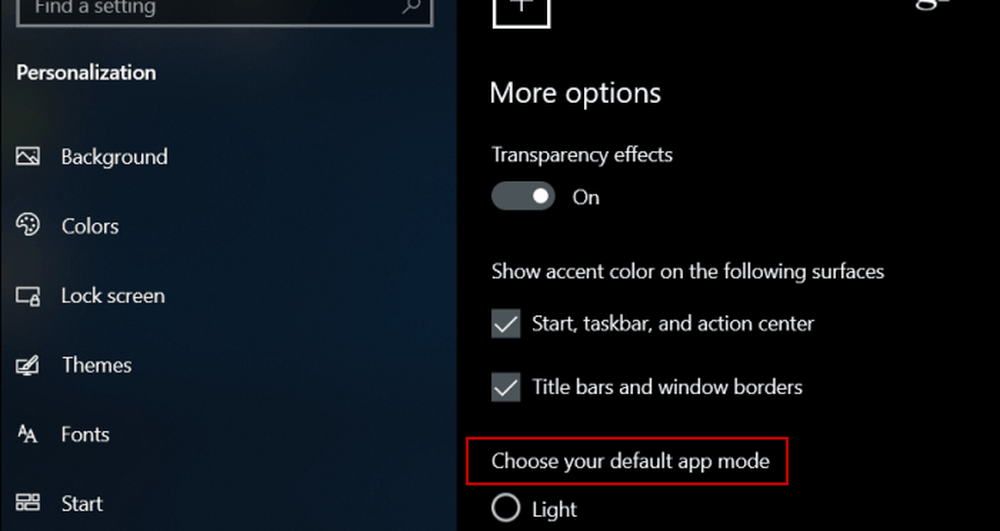Click the magnifier icon in the search box
The width and height of the screenshot is (1000, 531).
coord(411,6)
